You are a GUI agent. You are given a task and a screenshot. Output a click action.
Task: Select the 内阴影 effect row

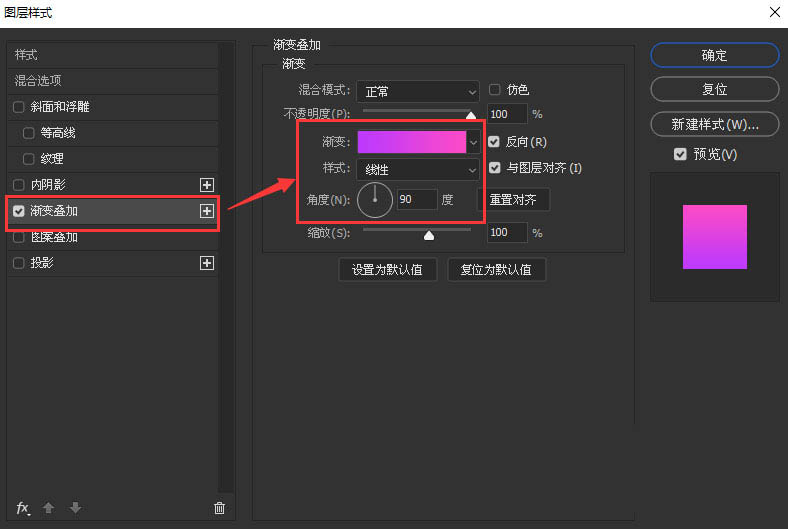tap(113, 185)
